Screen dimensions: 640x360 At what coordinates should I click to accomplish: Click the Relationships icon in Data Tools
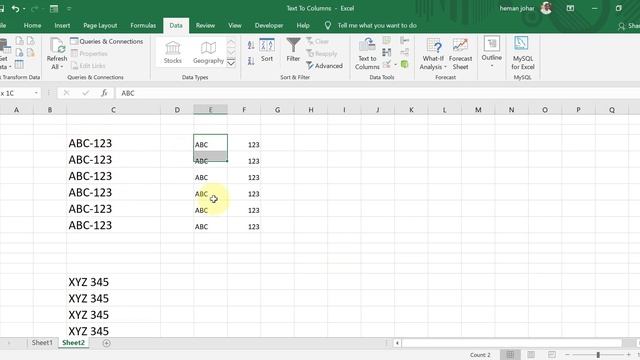(404, 52)
